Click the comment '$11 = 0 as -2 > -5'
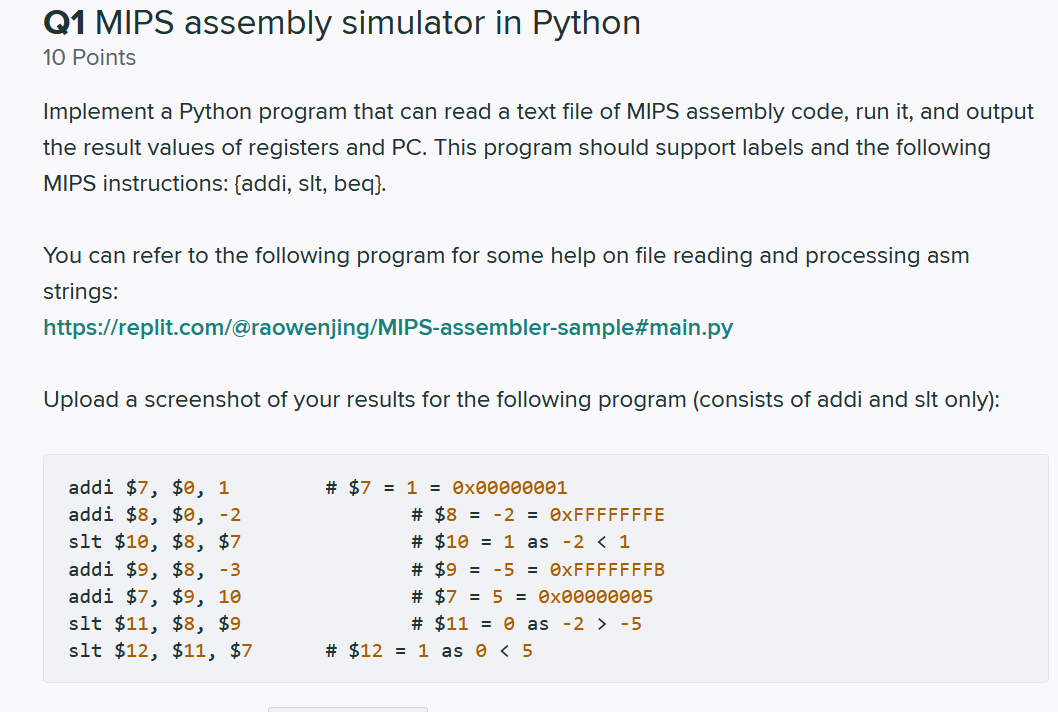The image size is (1058, 712). (526, 624)
